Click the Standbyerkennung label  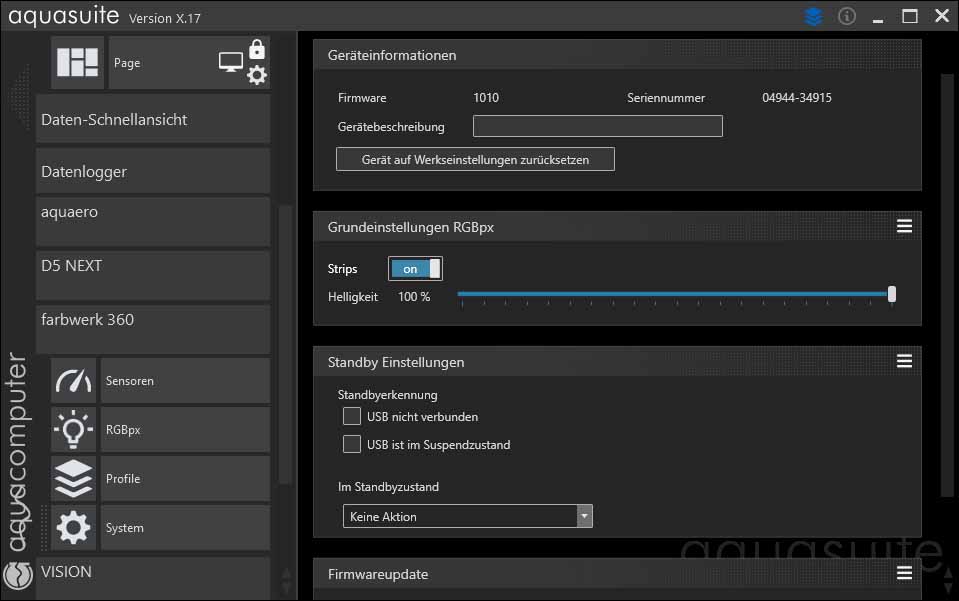pos(388,395)
